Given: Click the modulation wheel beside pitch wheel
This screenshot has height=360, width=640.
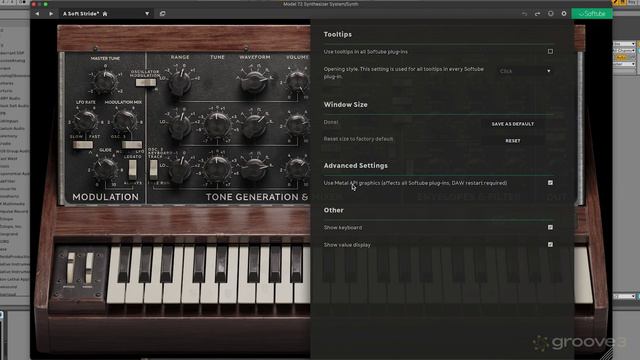Looking at the screenshot, I should point(89,268).
